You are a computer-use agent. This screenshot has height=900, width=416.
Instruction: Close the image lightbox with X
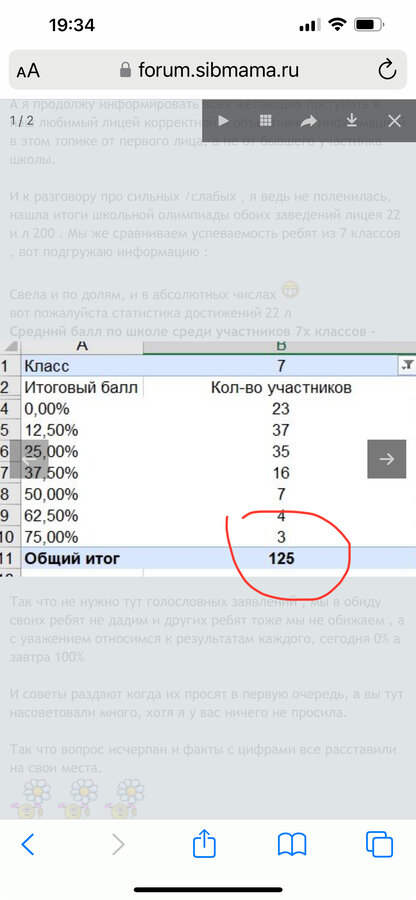395,121
